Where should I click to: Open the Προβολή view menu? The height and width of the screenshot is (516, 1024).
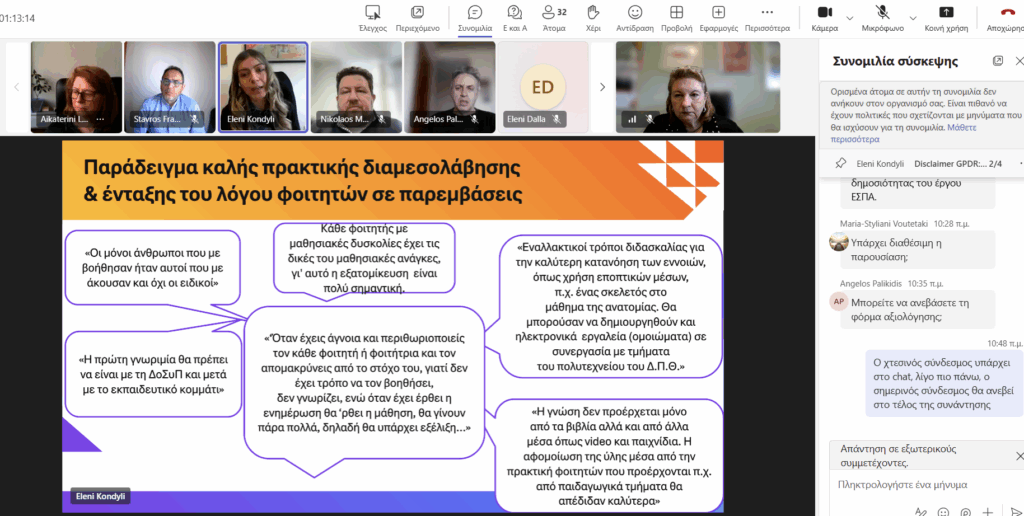click(676, 15)
